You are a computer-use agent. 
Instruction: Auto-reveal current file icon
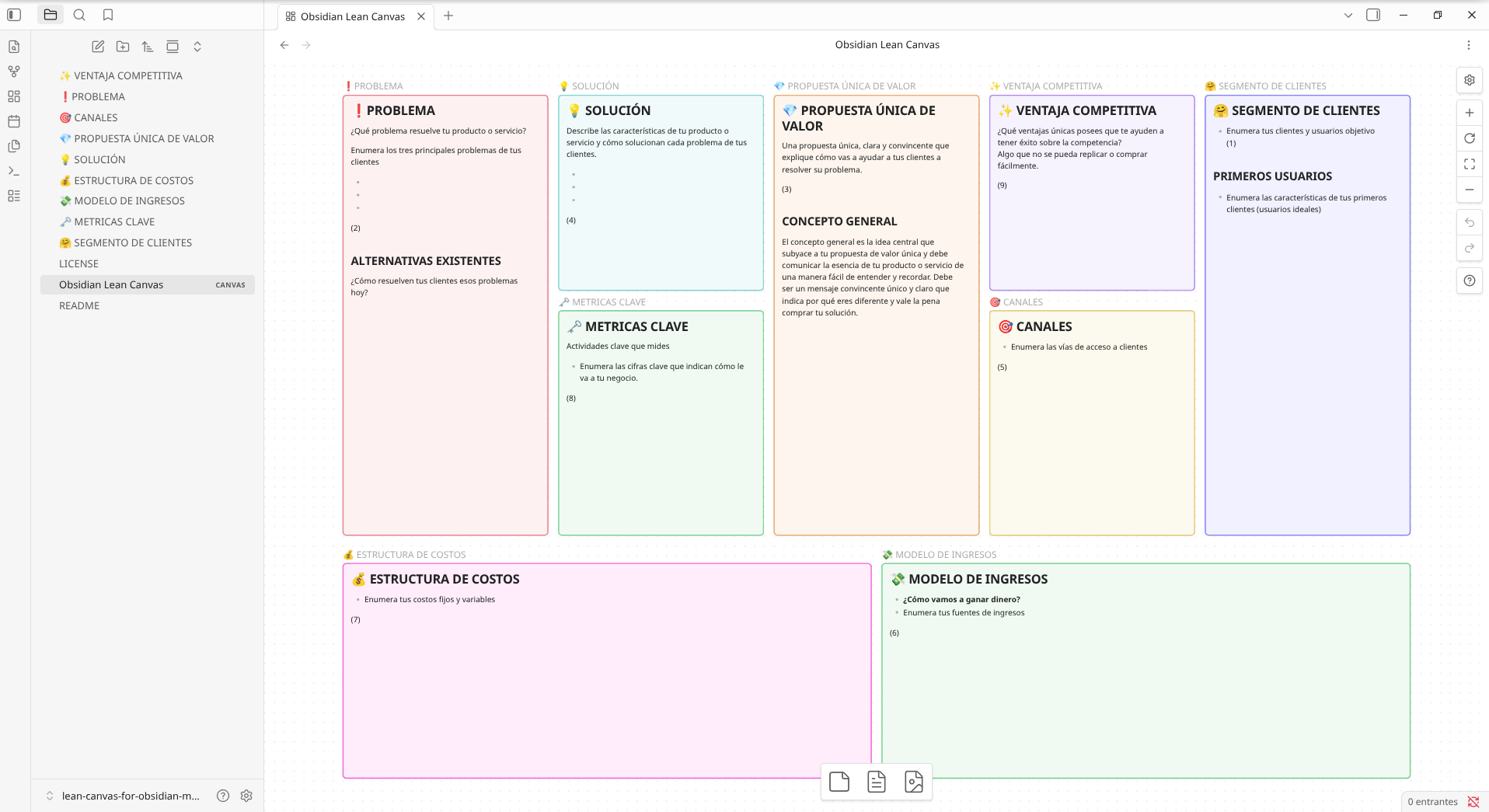pyautogui.click(x=173, y=47)
